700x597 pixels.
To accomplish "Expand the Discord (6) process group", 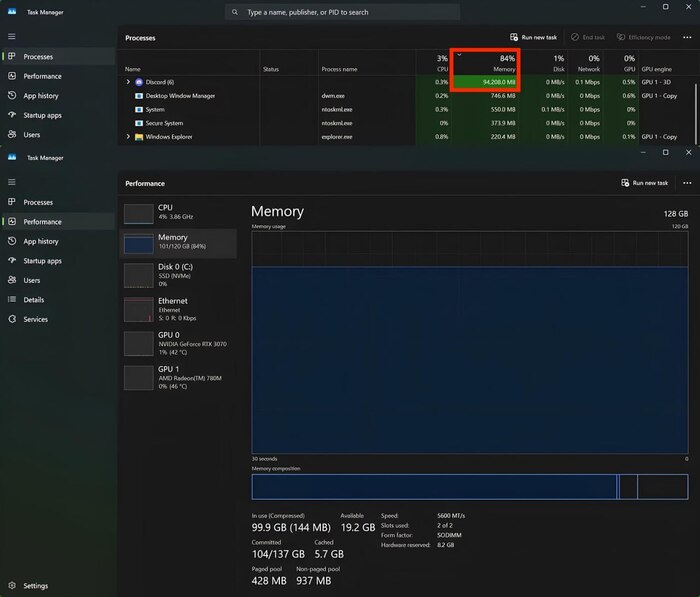I will coord(128,82).
